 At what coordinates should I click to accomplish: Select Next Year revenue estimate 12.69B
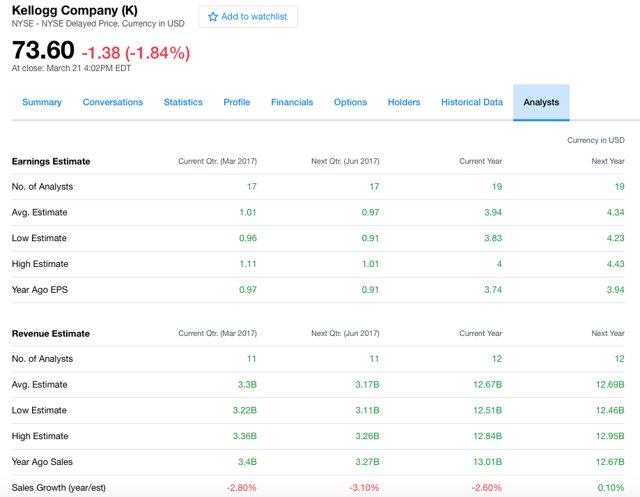(610, 384)
